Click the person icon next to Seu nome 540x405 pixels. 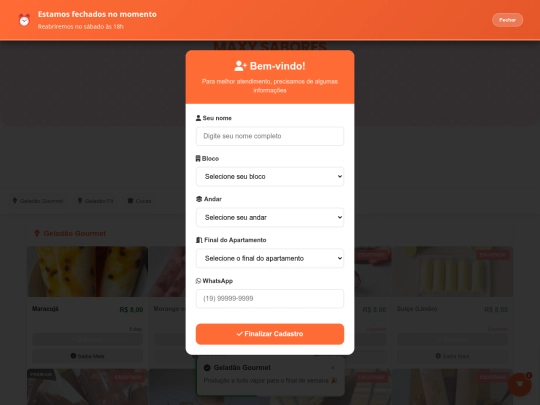tap(198, 118)
